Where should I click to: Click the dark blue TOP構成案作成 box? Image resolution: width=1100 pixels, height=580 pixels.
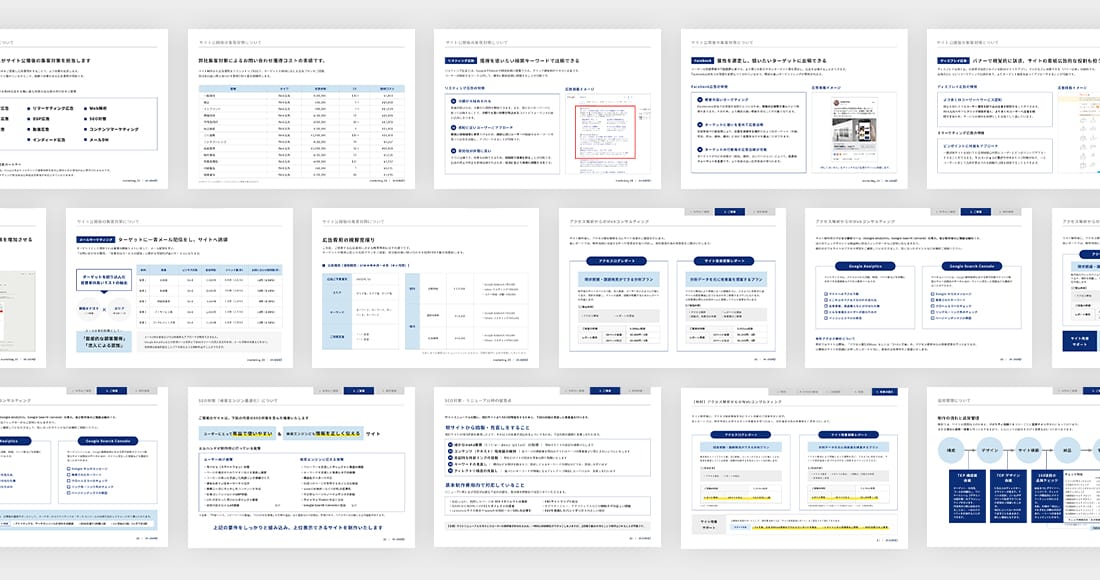click(x=967, y=496)
